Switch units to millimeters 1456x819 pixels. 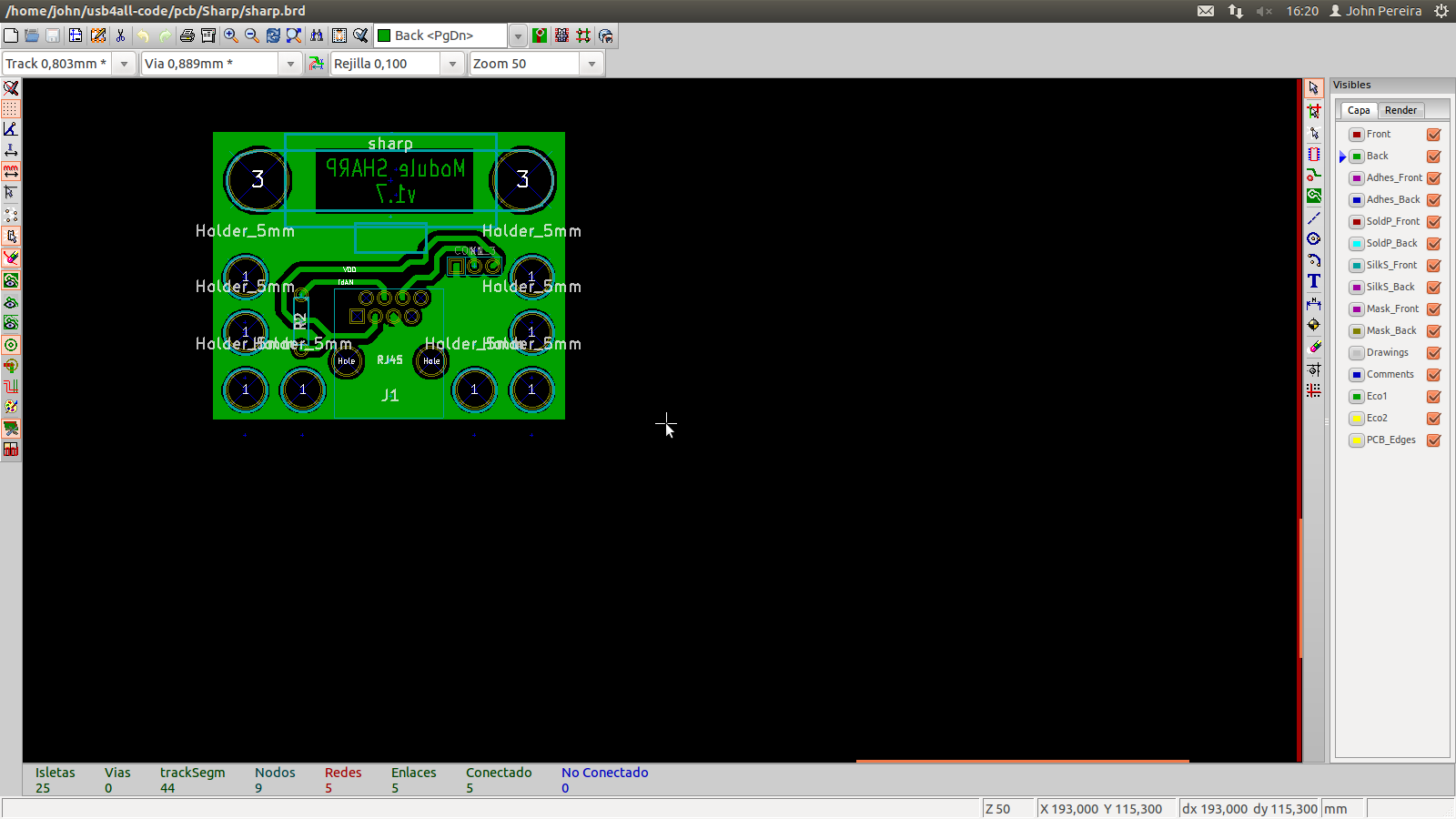coord(11,171)
